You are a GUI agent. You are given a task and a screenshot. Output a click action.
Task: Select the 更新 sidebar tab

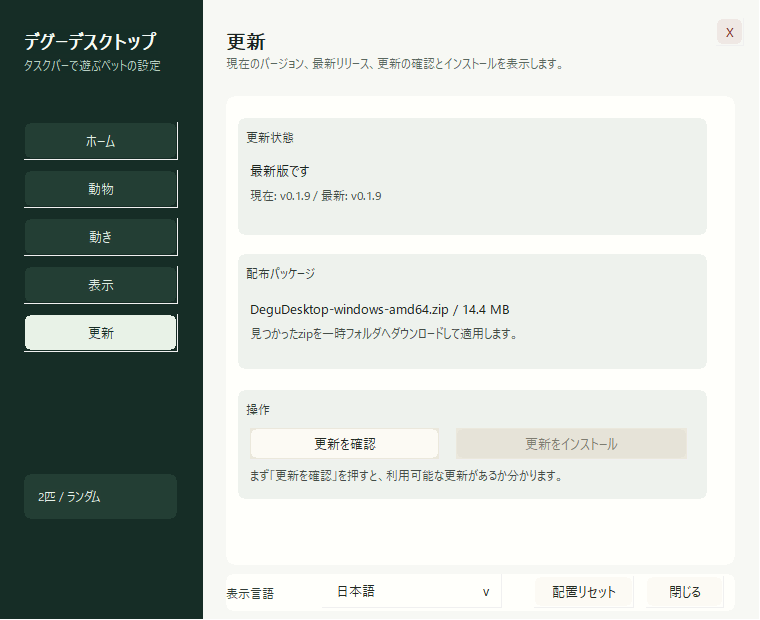tap(101, 333)
